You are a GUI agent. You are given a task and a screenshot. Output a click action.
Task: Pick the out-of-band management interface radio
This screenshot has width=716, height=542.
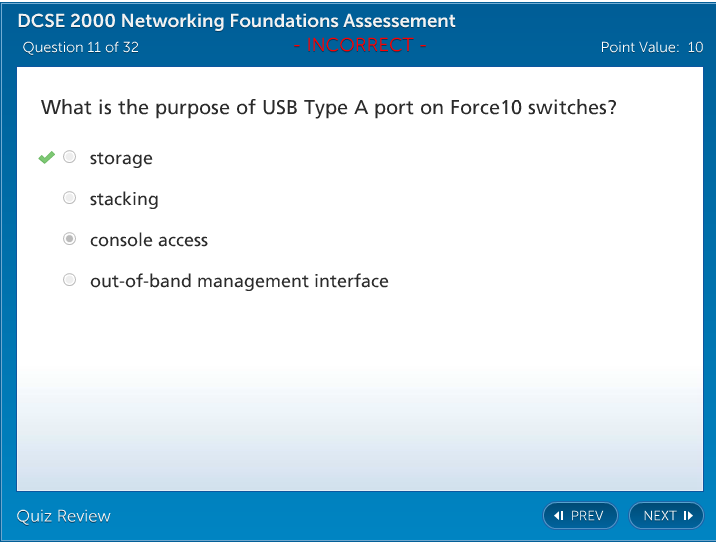69,280
